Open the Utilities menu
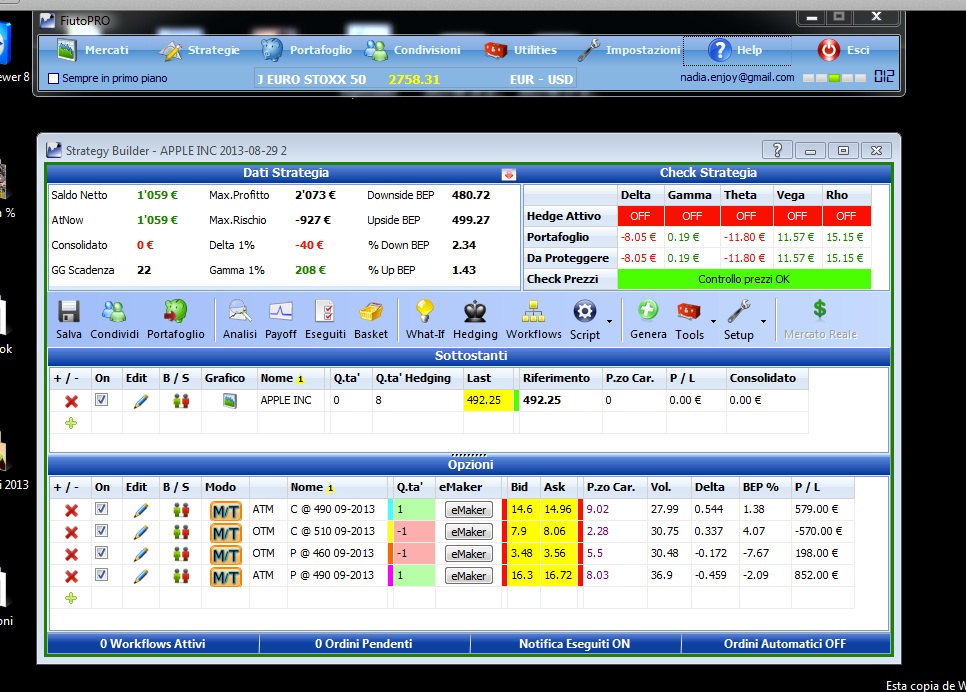The height and width of the screenshot is (692, 966). pyautogui.click(x=521, y=50)
